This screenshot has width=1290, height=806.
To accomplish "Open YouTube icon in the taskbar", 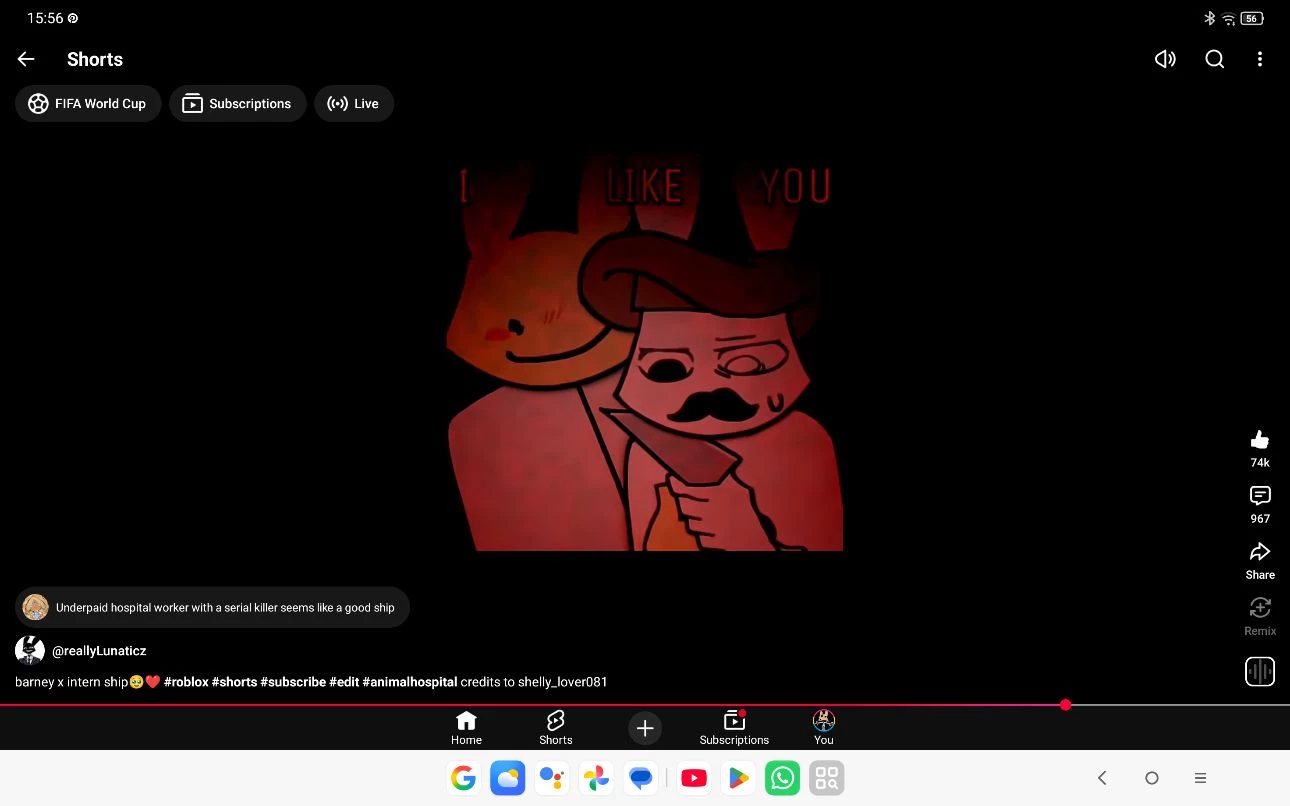I will [x=694, y=778].
